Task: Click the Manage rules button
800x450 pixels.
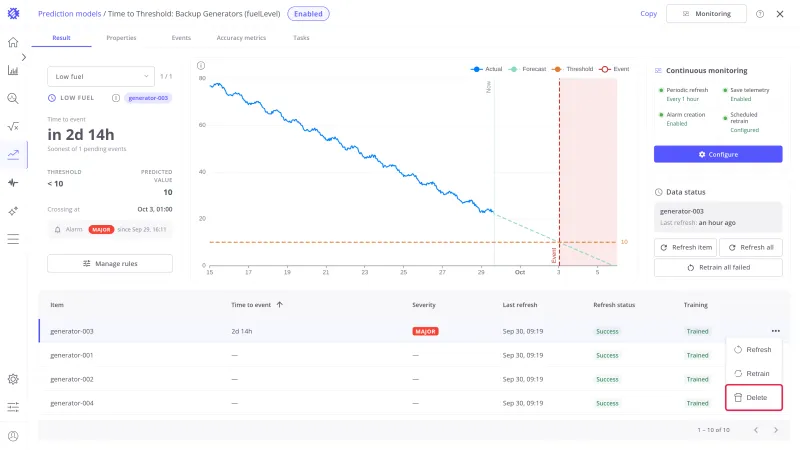Action: pyautogui.click(x=110, y=264)
